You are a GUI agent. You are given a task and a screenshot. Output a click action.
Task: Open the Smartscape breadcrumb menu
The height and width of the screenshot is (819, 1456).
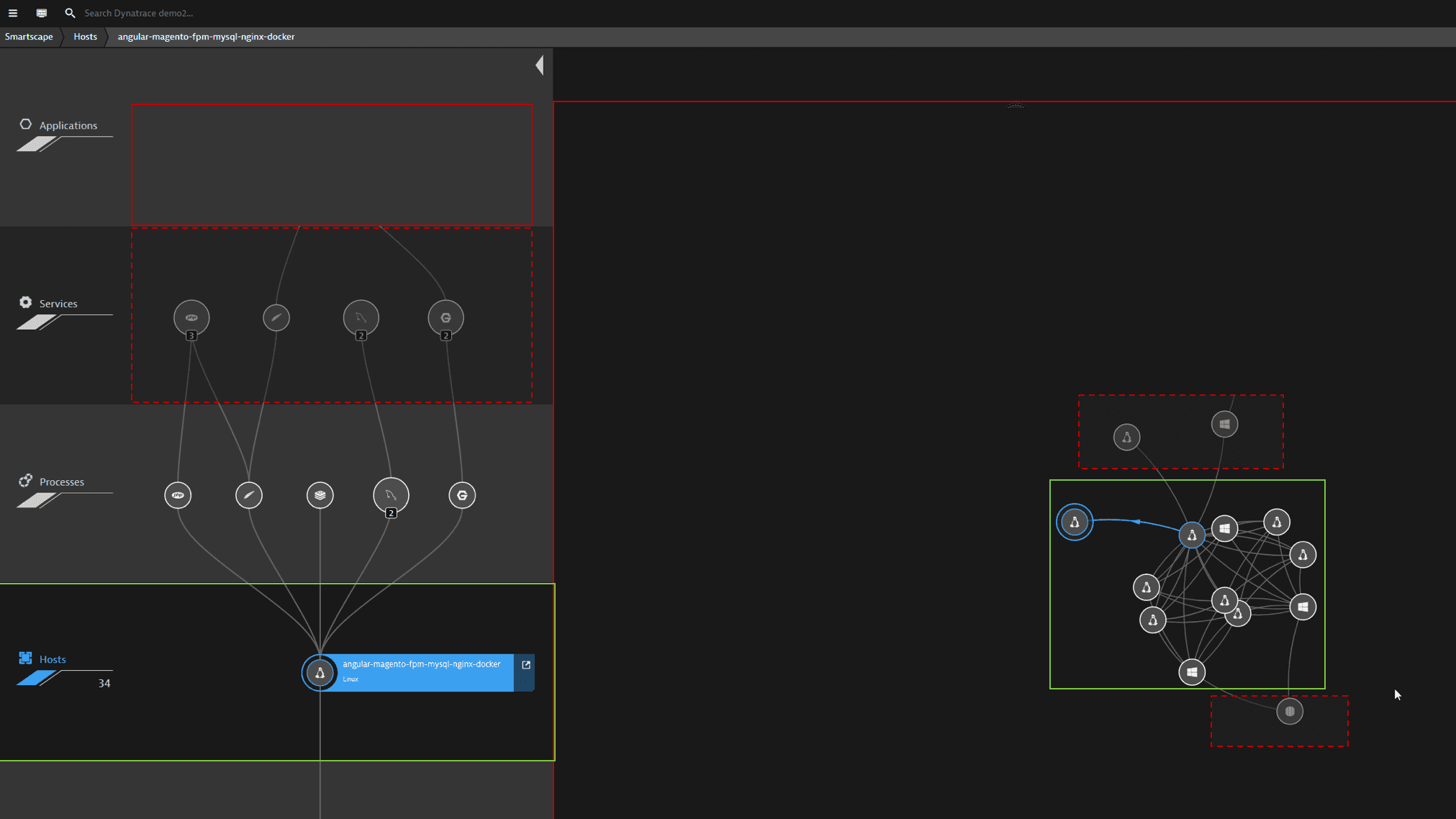28,36
